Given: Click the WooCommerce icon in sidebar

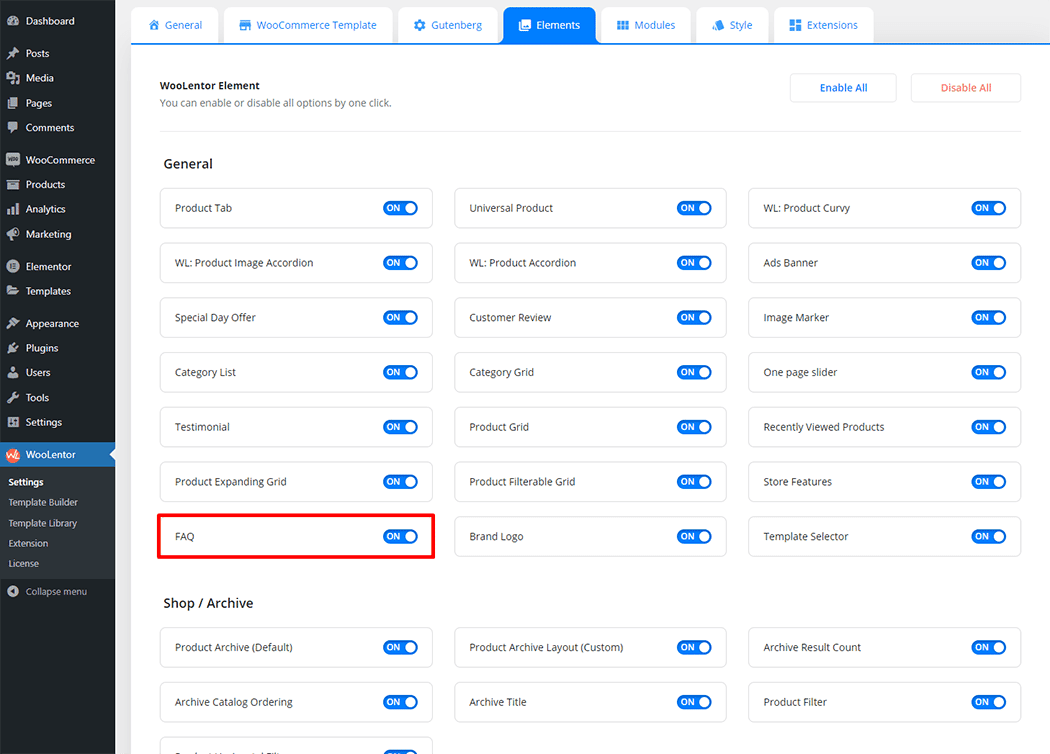Looking at the screenshot, I should pyautogui.click(x=13, y=160).
